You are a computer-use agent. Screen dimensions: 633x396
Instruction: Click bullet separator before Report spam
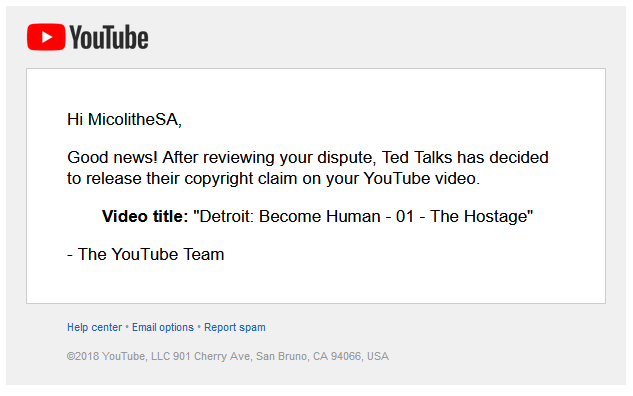coord(199,327)
